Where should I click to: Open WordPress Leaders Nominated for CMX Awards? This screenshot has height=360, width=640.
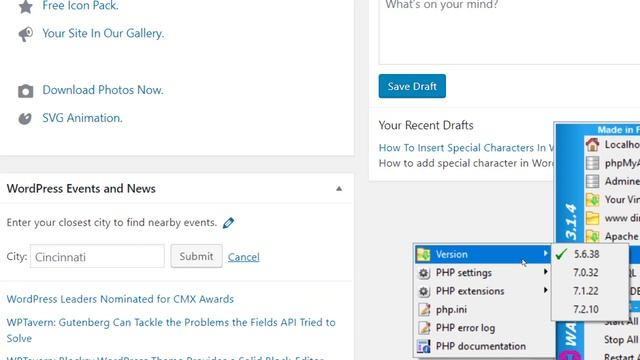tap(120, 299)
